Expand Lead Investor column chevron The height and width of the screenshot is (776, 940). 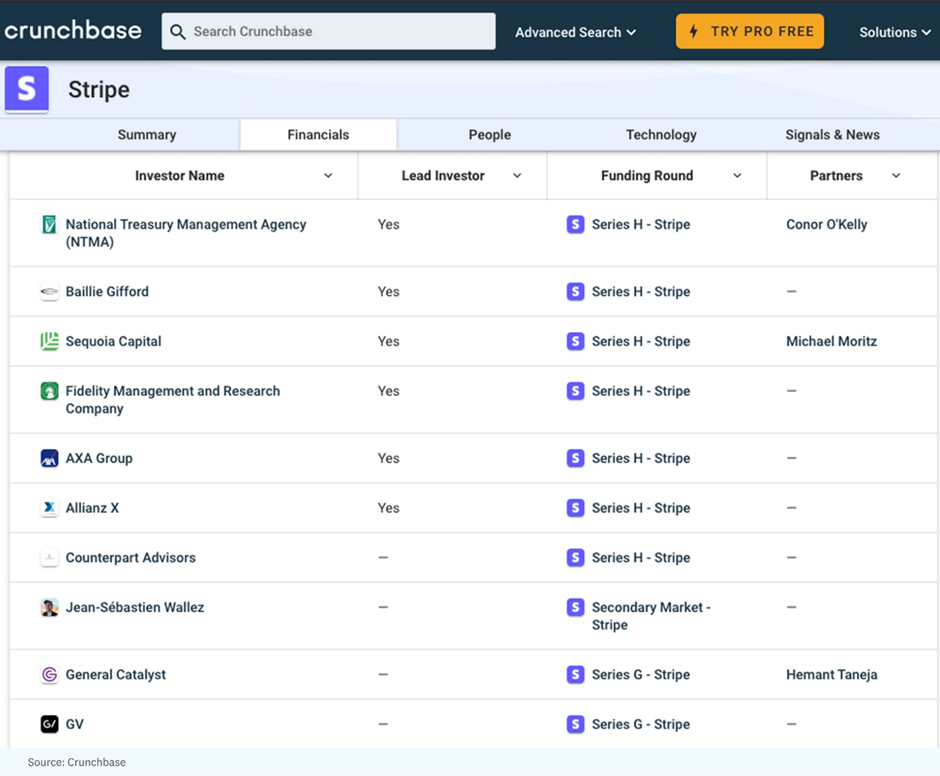click(x=517, y=176)
